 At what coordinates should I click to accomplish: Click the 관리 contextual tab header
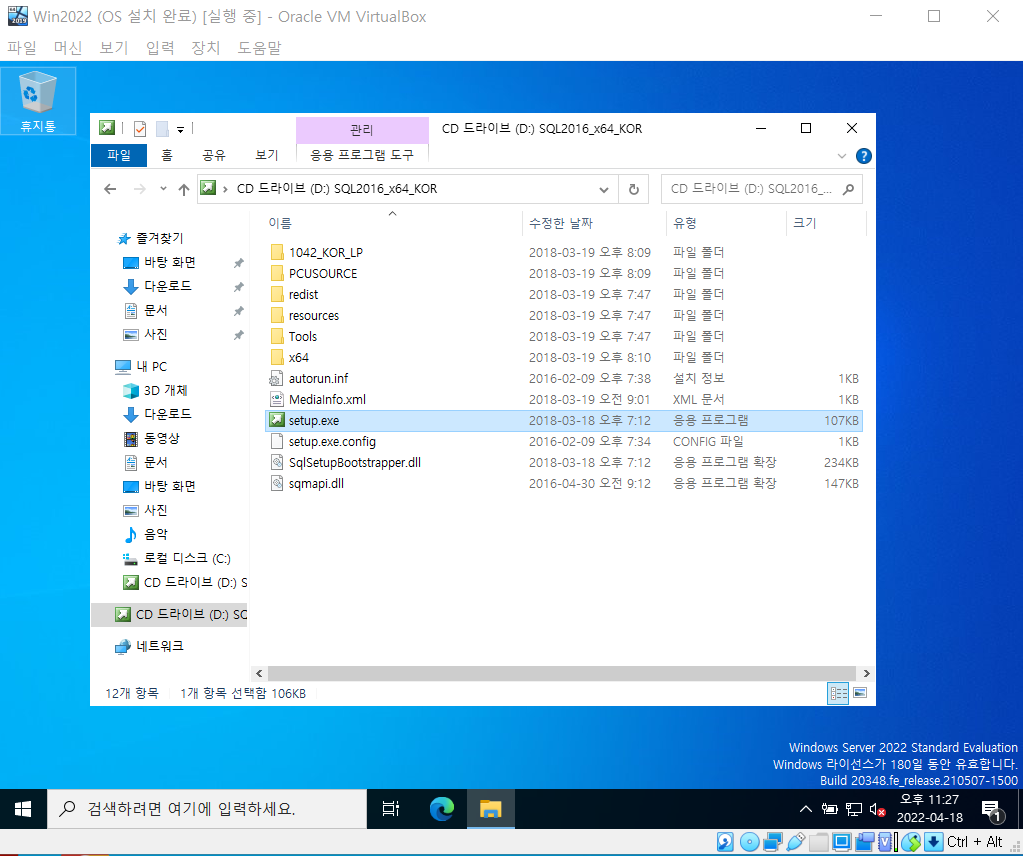tap(362, 130)
